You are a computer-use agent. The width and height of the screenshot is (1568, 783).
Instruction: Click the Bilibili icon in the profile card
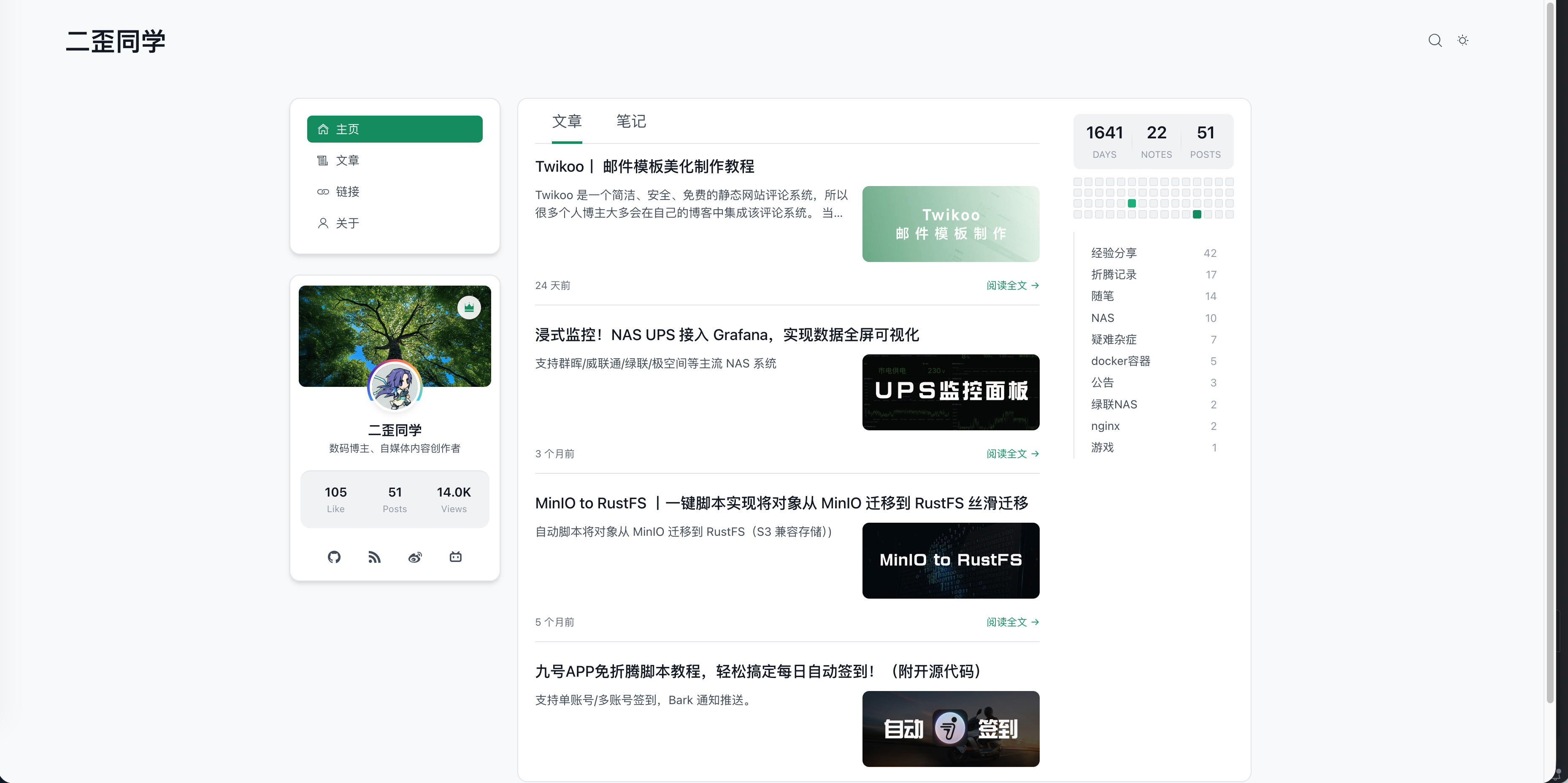click(x=456, y=557)
